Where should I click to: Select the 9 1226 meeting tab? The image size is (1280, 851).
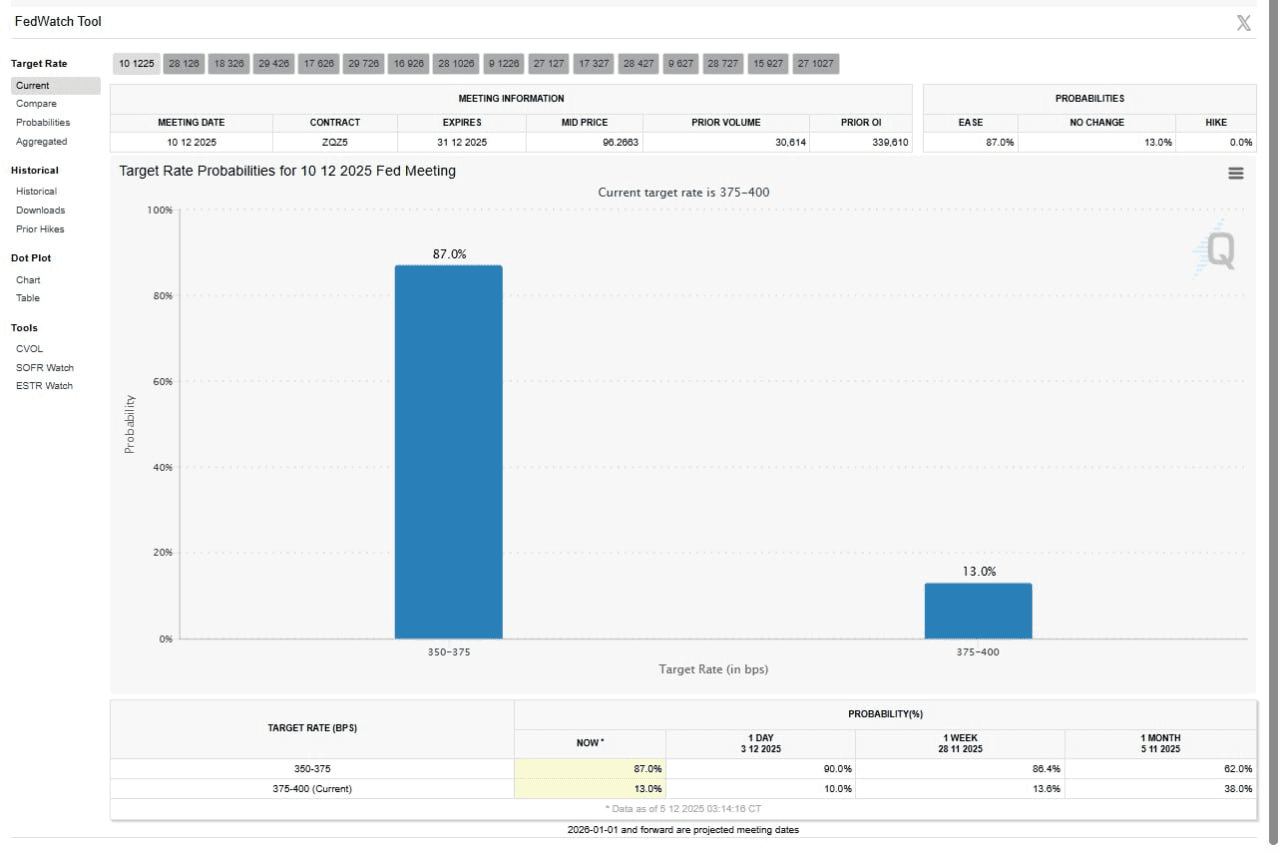click(503, 64)
